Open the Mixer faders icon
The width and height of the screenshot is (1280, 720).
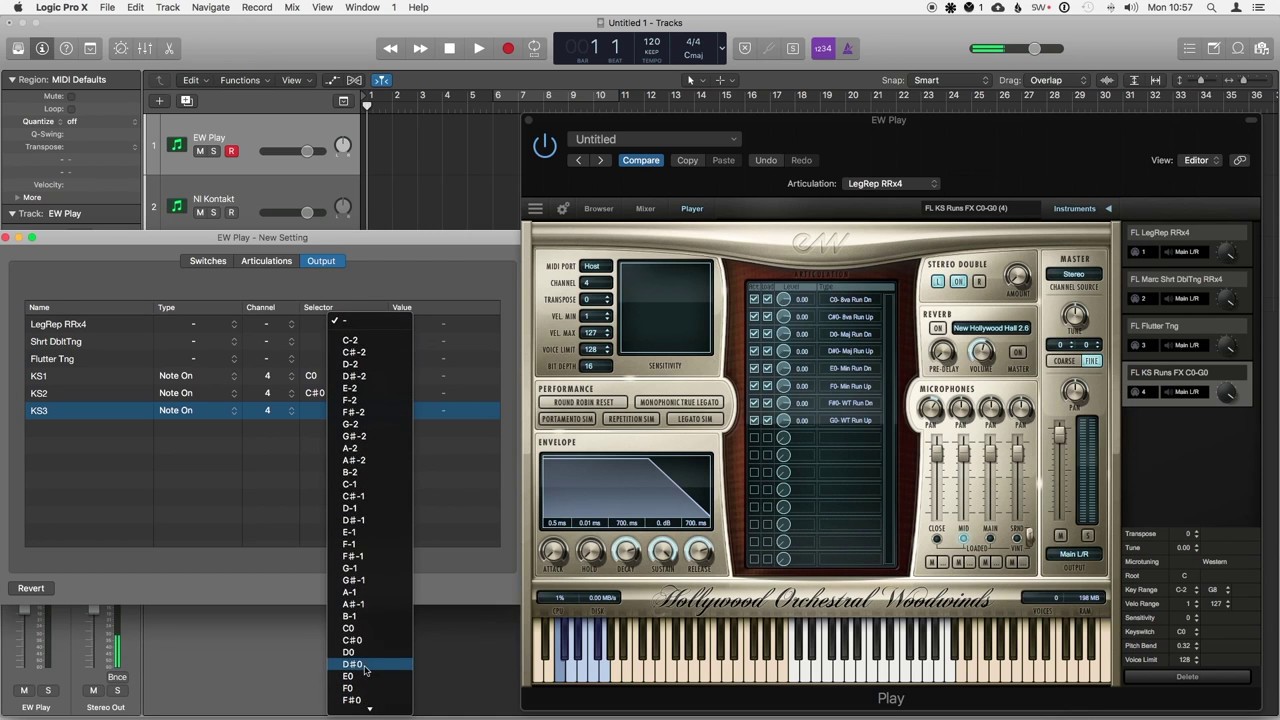tap(145, 48)
